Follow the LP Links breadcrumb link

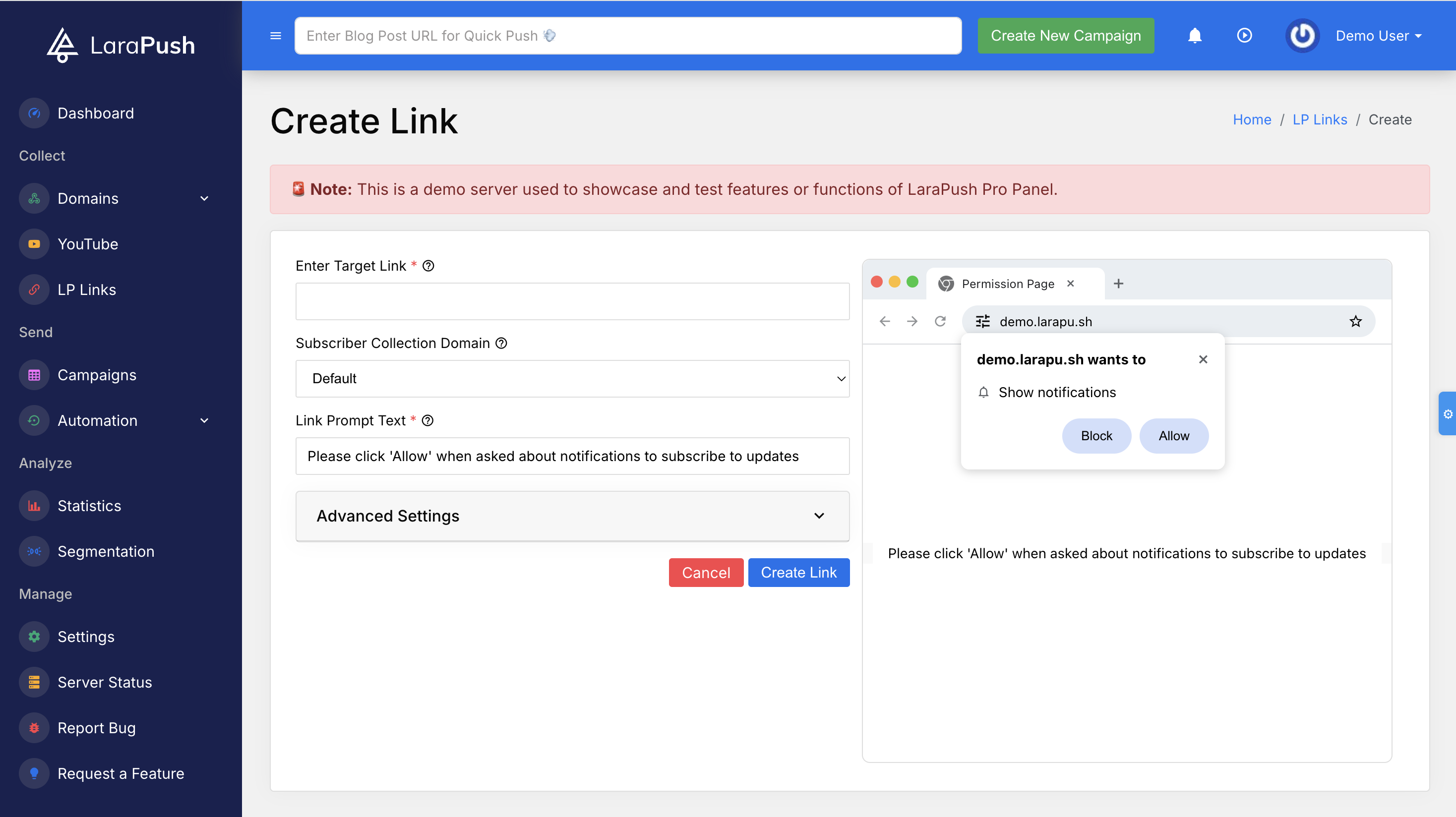coord(1319,120)
